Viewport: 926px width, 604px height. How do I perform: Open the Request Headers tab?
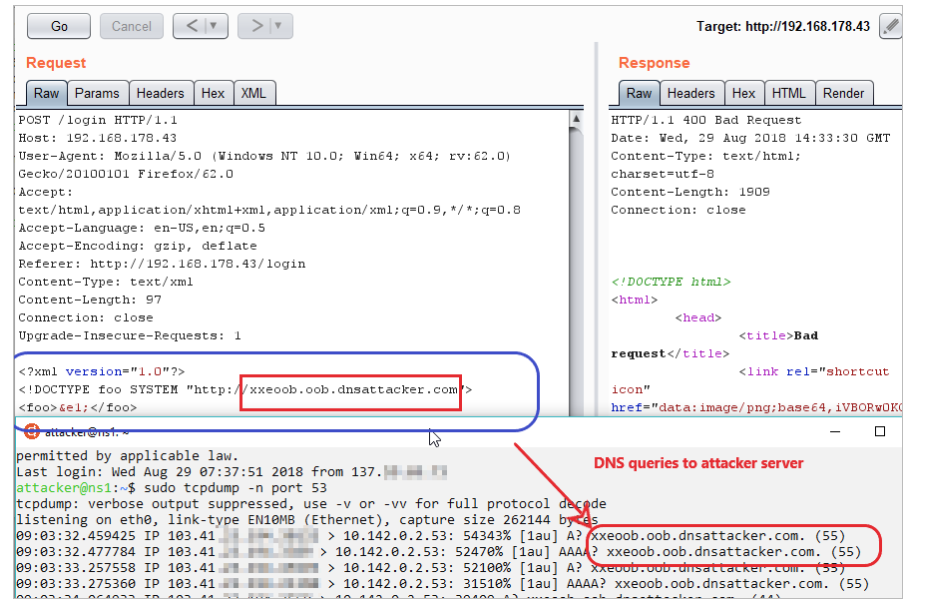pyautogui.click(x=161, y=93)
